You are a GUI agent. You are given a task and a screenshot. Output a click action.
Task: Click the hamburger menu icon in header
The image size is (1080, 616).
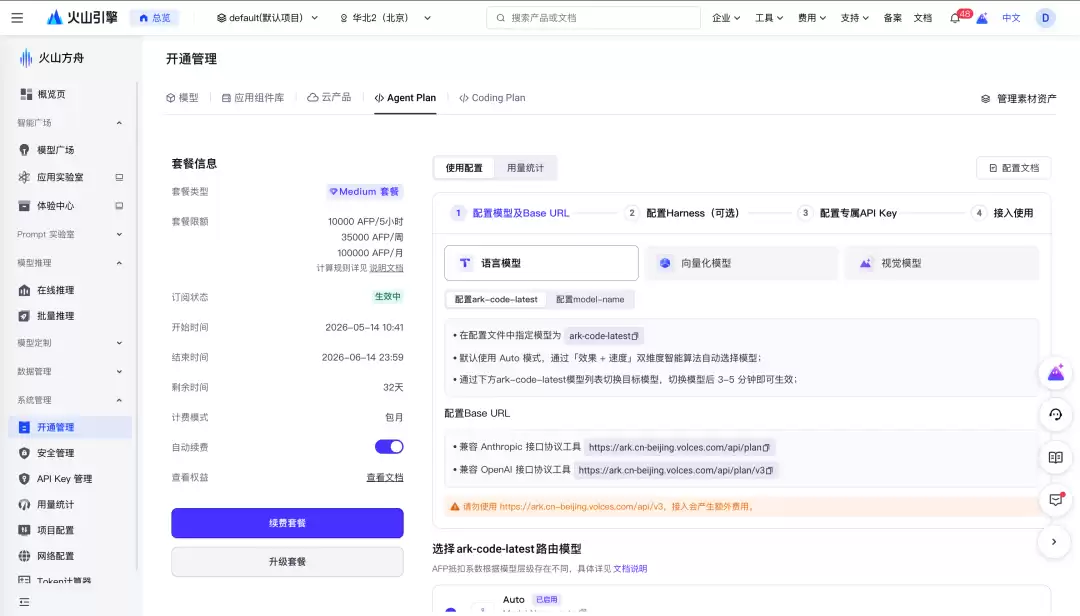(x=17, y=18)
